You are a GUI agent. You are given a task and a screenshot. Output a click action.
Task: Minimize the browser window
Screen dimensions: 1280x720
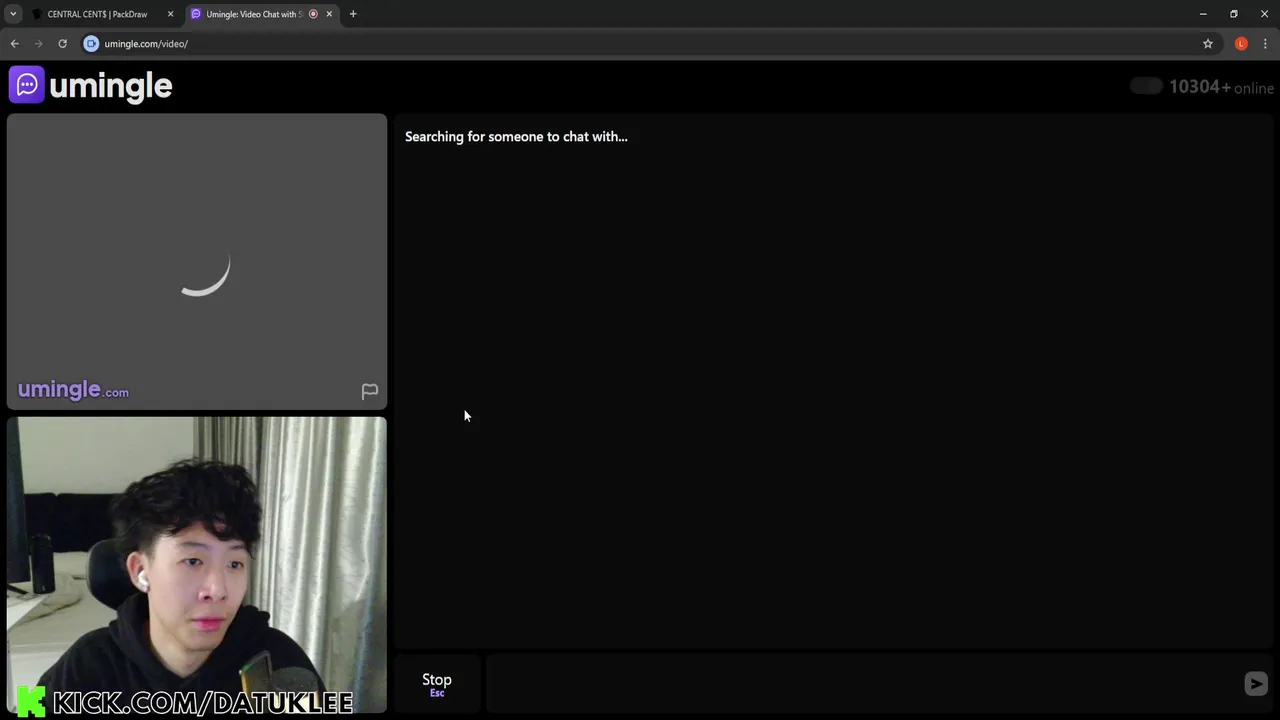[x=1203, y=14]
